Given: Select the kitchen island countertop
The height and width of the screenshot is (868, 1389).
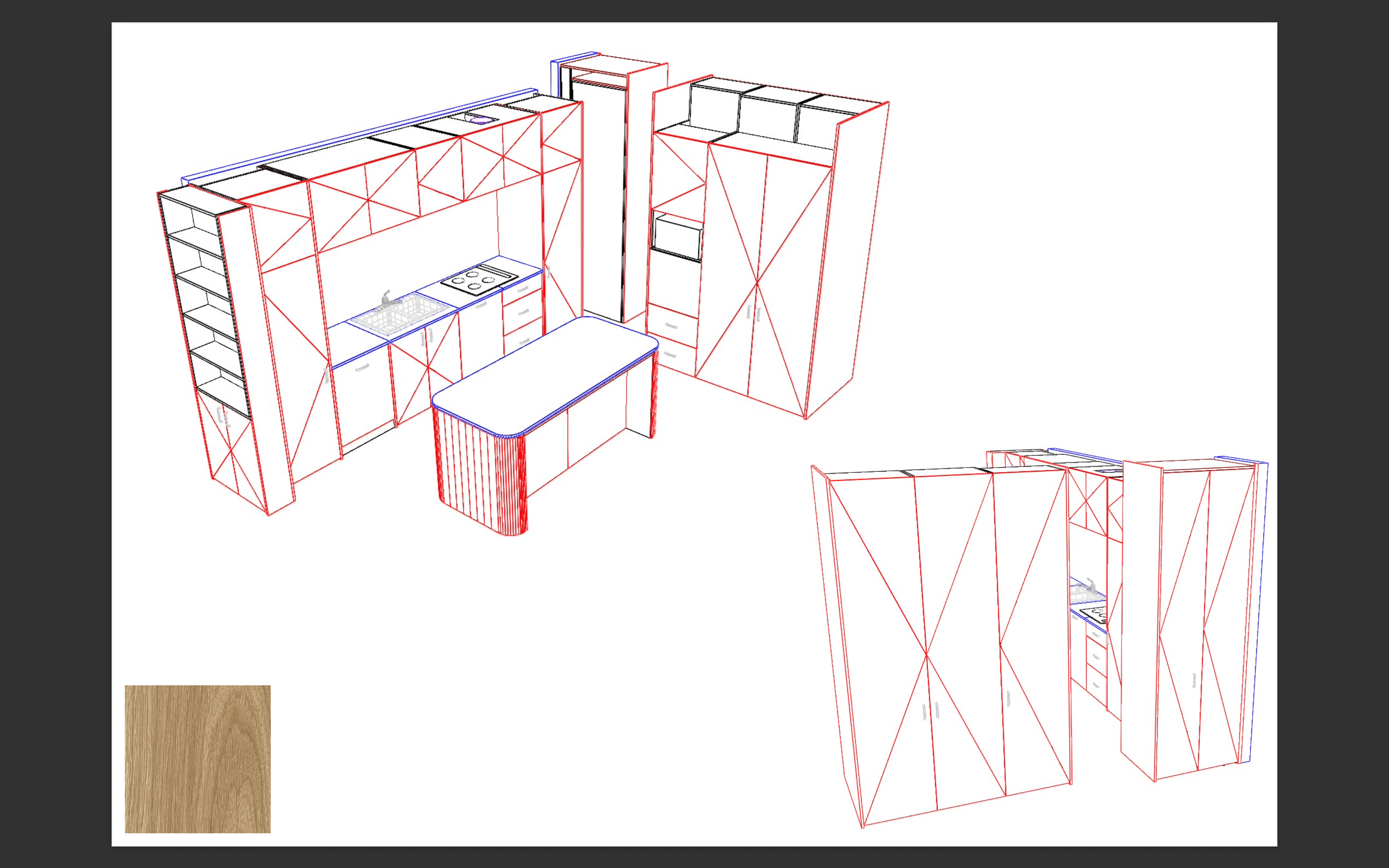Looking at the screenshot, I should (545, 373).
